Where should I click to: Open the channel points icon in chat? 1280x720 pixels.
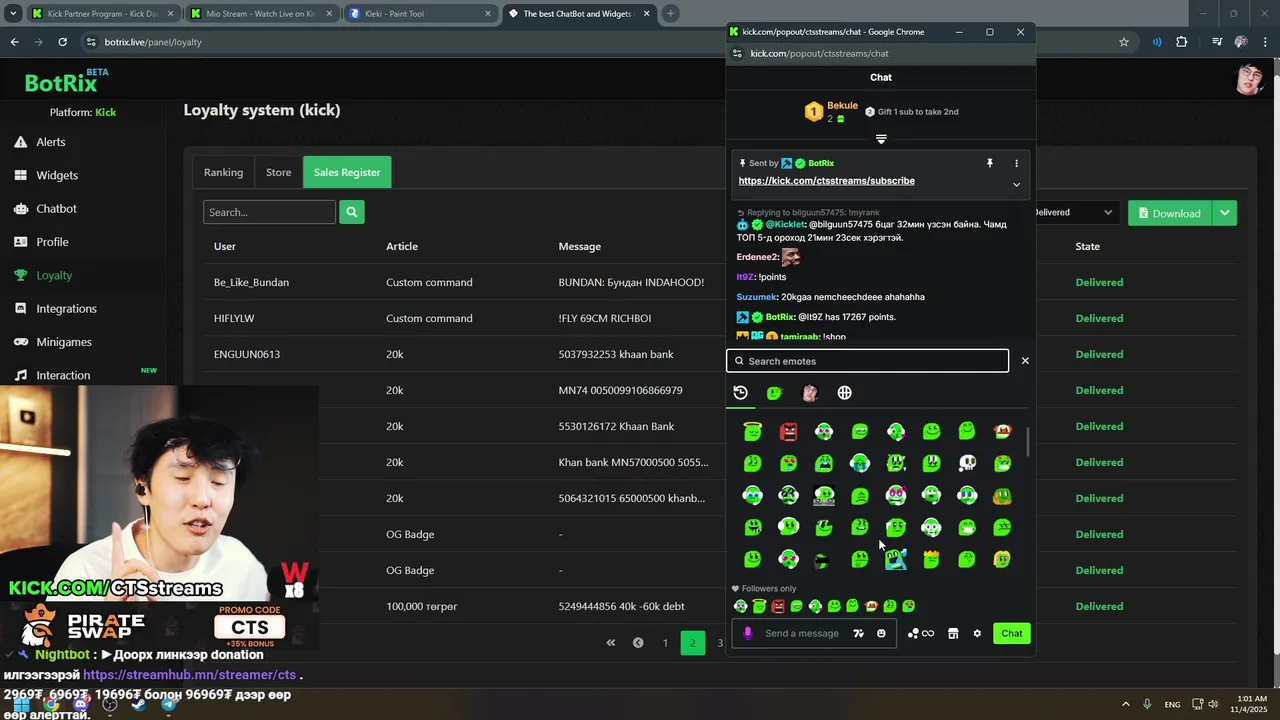[x=920, y=633]
